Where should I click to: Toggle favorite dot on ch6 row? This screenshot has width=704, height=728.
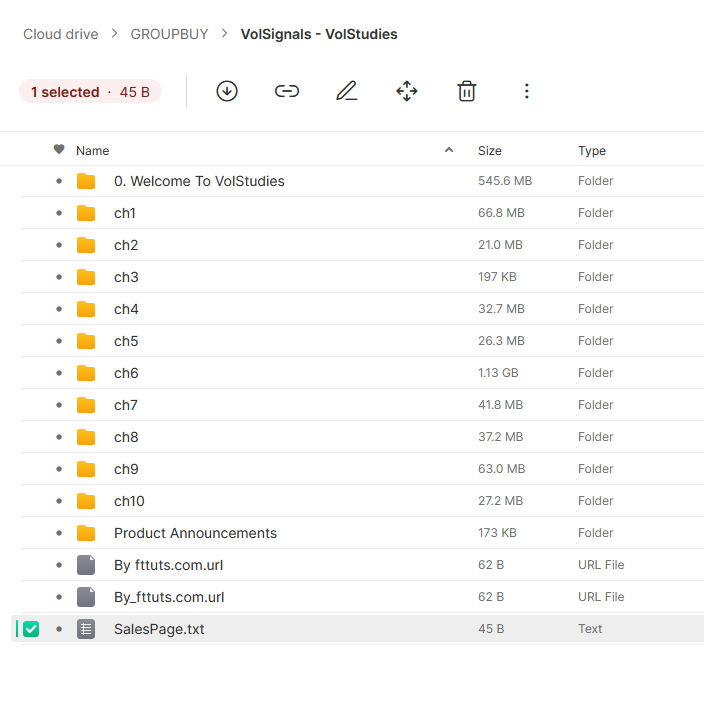(x=59, y=373)
